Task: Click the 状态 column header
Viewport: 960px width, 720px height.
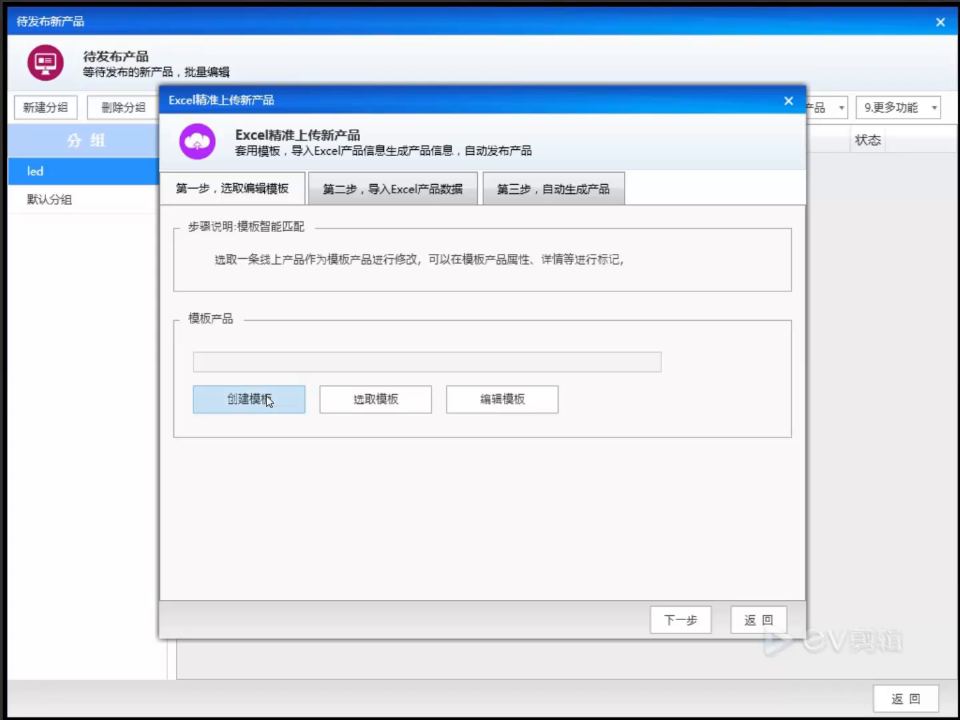Action: (868, 140)
